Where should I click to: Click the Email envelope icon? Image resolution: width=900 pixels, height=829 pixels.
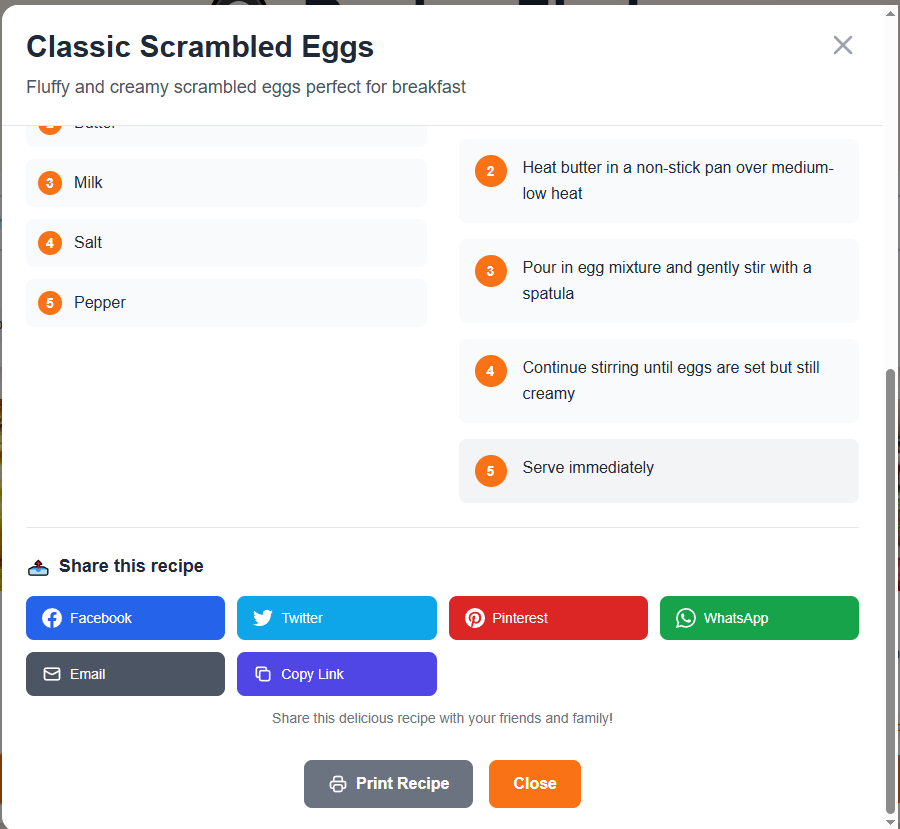(x=52, y=674)
